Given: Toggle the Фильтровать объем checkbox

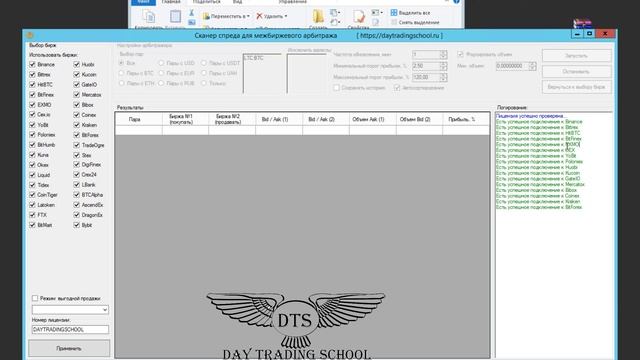Looking at the screenshot, I should pyautogui.click(x=460, y=54).
